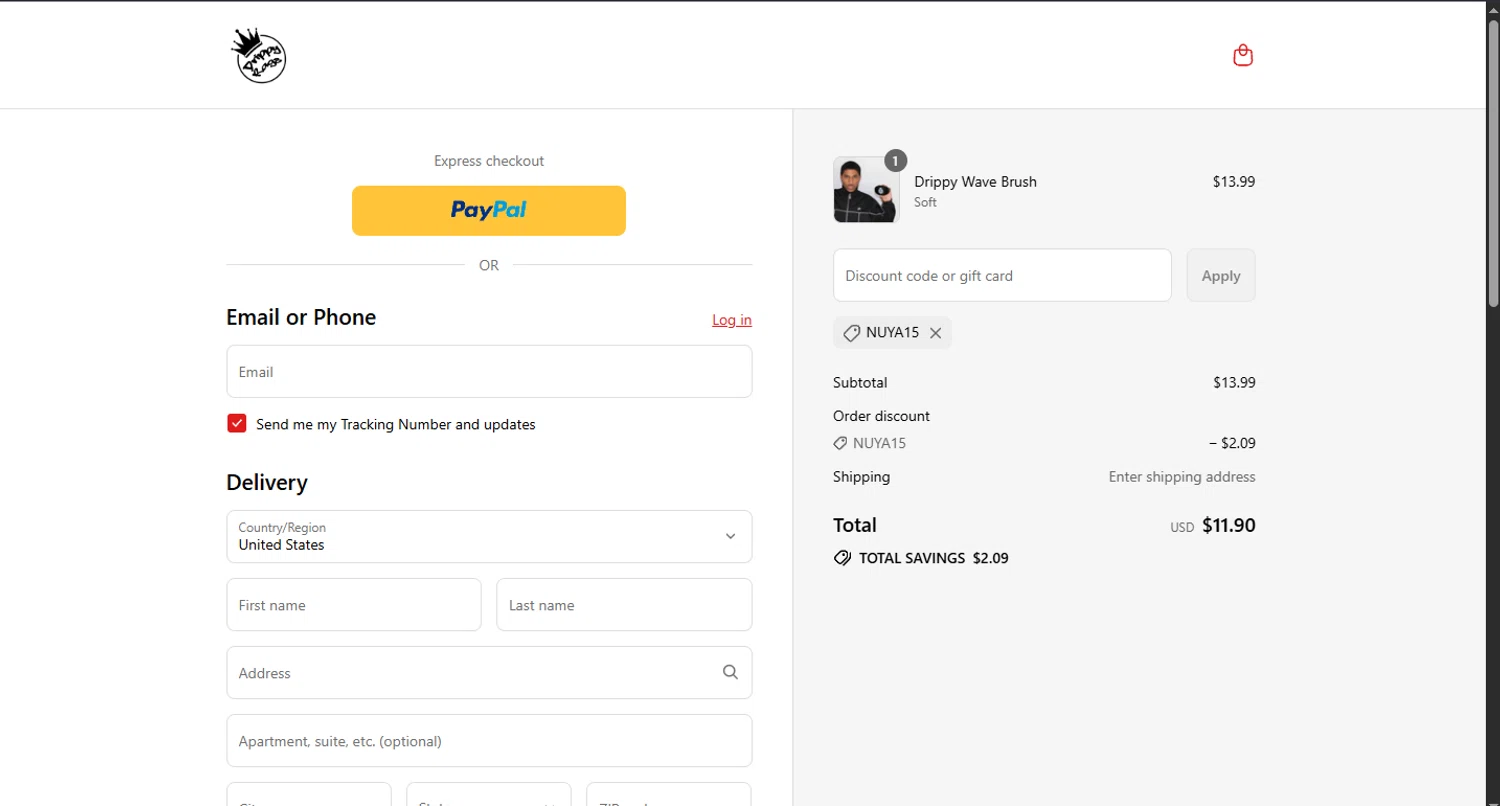Click the Enter shipping address text
The image size is (1500, 806).
point(1182,477)
